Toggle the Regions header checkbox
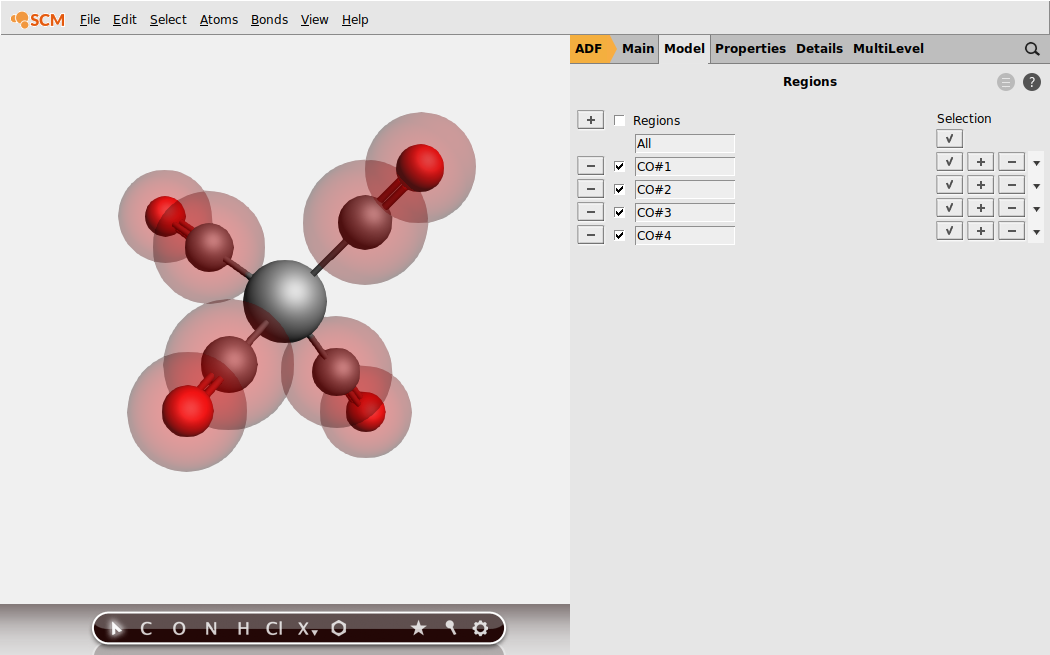 619,120
